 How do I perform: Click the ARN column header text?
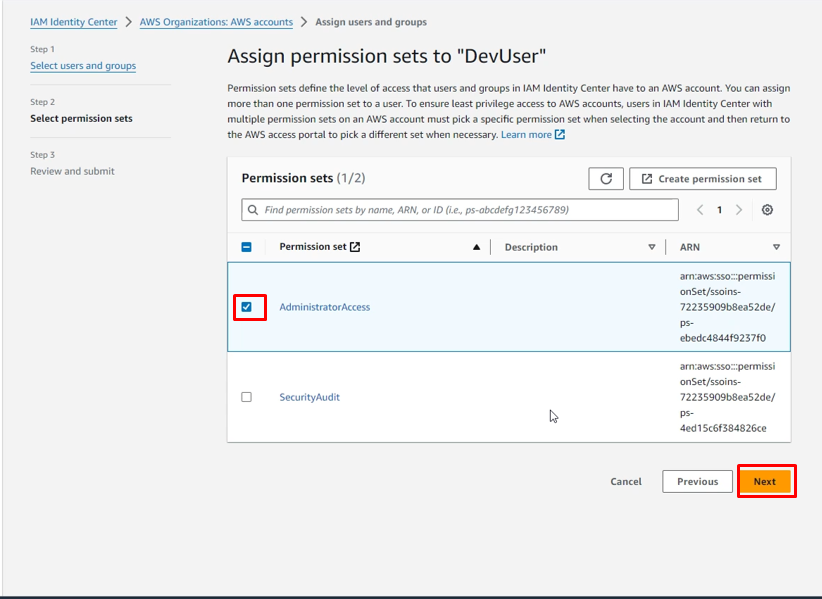click(689, 247)
